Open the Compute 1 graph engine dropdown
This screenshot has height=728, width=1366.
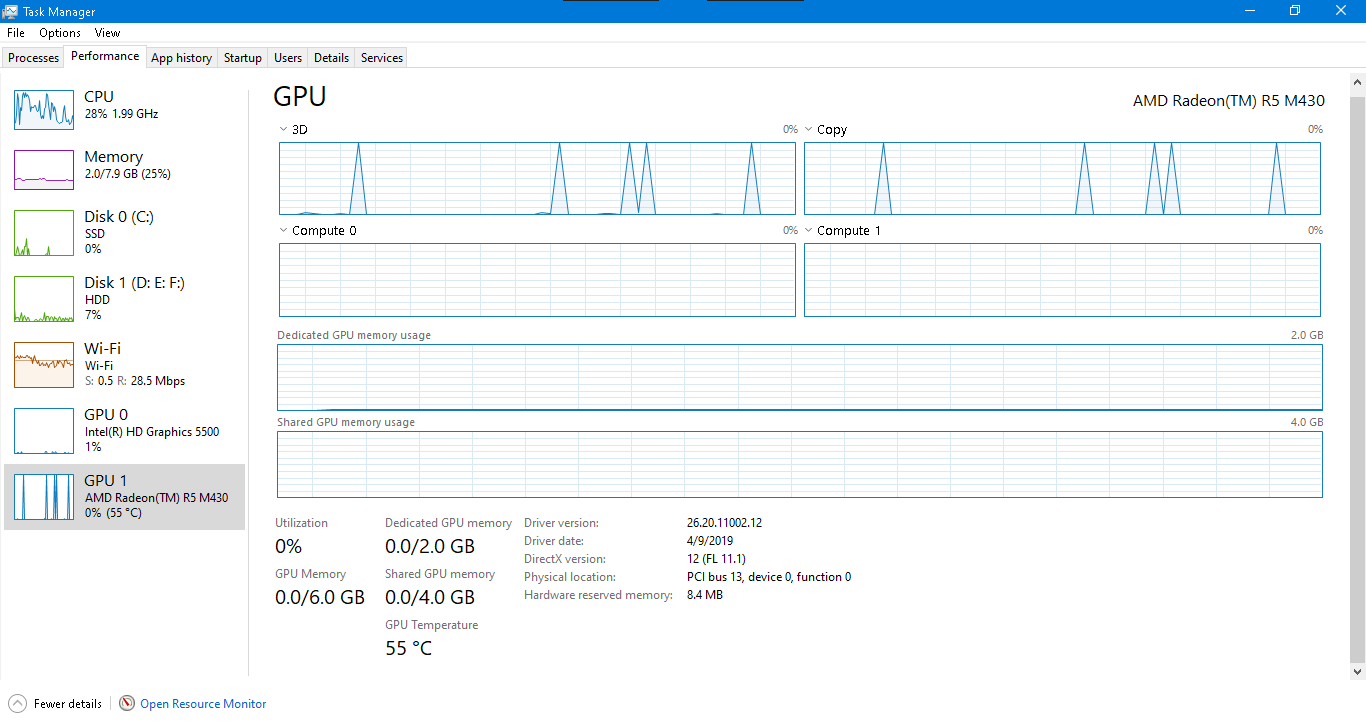tap(808, 230)
